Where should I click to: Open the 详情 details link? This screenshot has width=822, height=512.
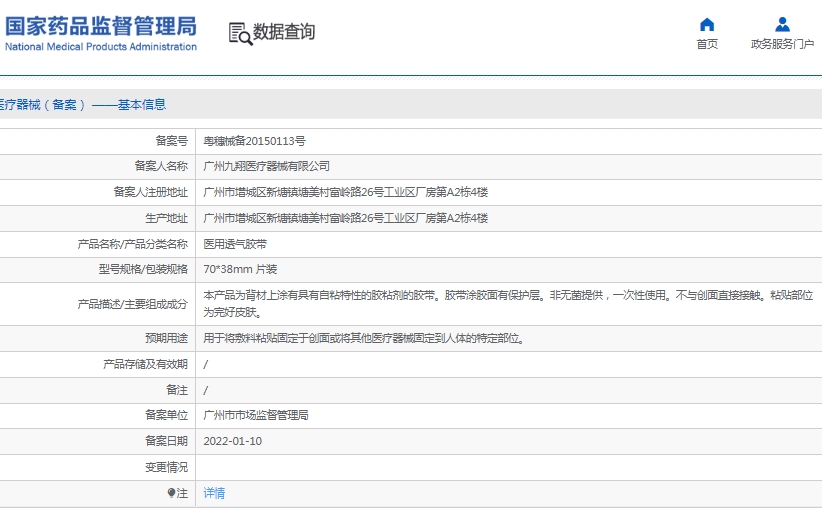[214, 493]
